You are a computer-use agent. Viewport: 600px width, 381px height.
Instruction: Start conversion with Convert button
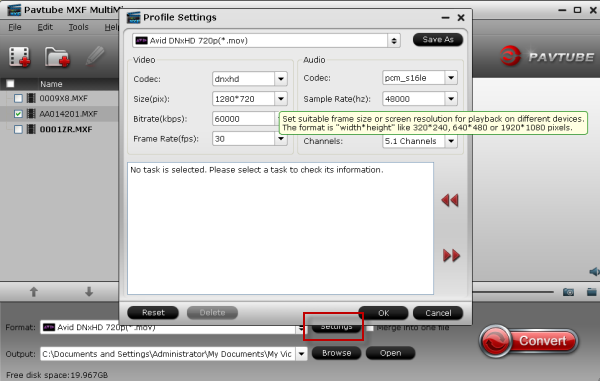click(x=528, y=340)
